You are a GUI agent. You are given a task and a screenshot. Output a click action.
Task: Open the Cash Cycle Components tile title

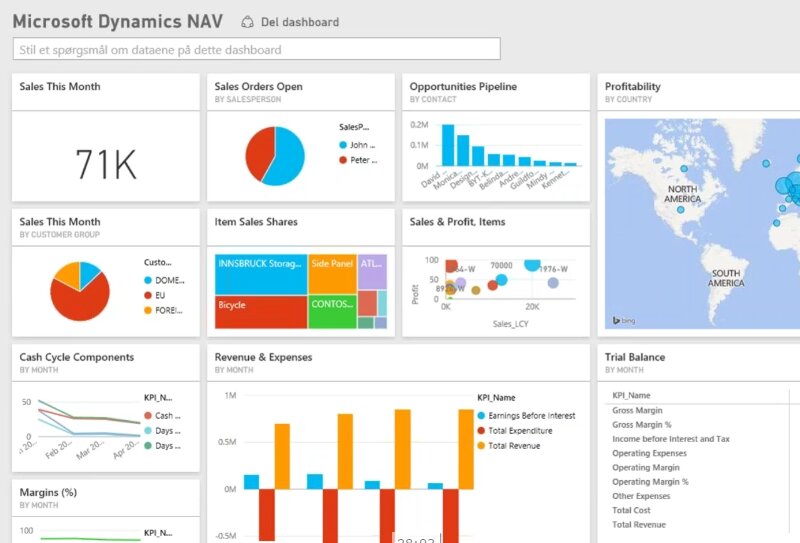click(77, 357)
